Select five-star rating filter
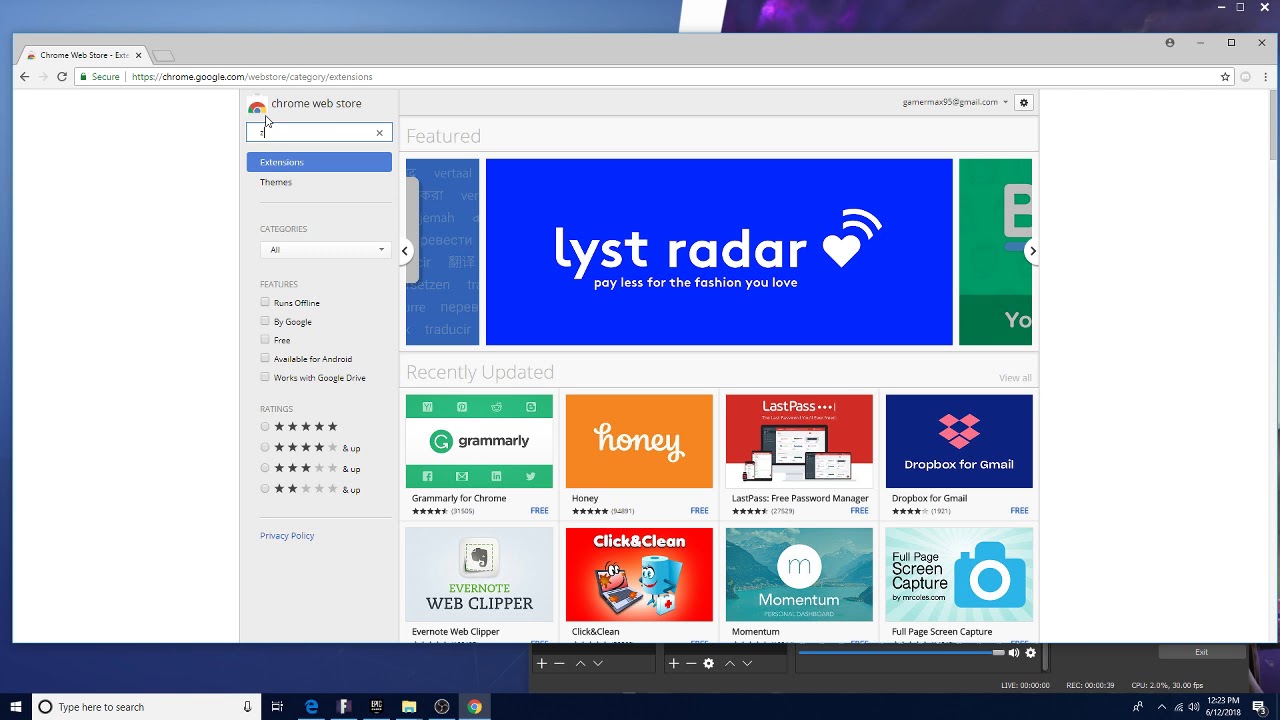The image size is (1280, 720). click(265, 427)
